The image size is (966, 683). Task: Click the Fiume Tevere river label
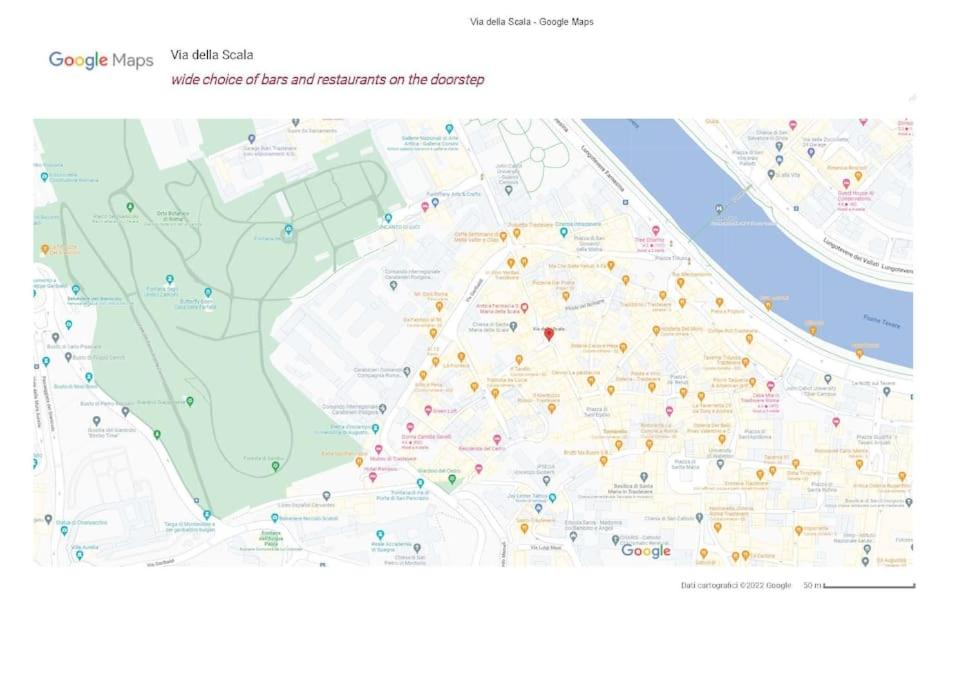[x=882, y=321]
